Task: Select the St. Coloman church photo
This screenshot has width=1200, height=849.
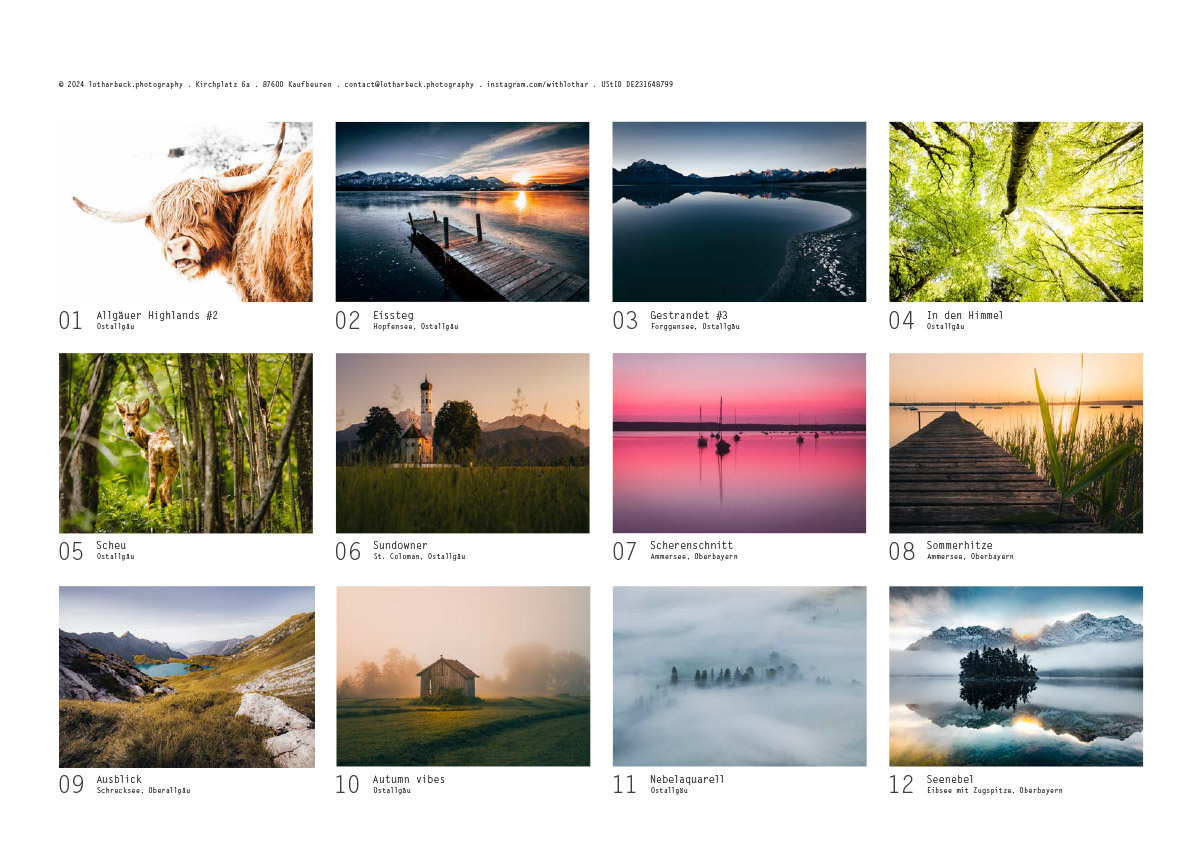Action: click(x=462, y=443)
